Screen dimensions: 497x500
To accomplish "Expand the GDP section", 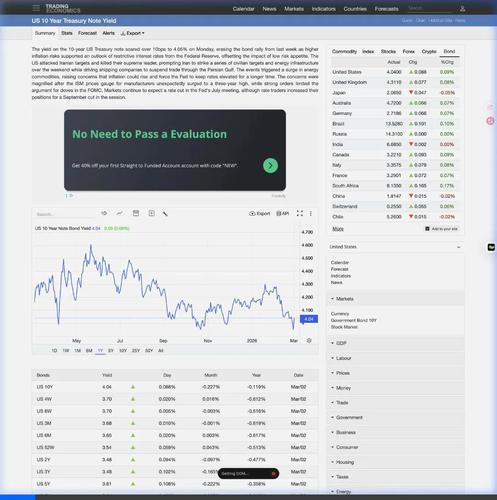I will point(395,343).
